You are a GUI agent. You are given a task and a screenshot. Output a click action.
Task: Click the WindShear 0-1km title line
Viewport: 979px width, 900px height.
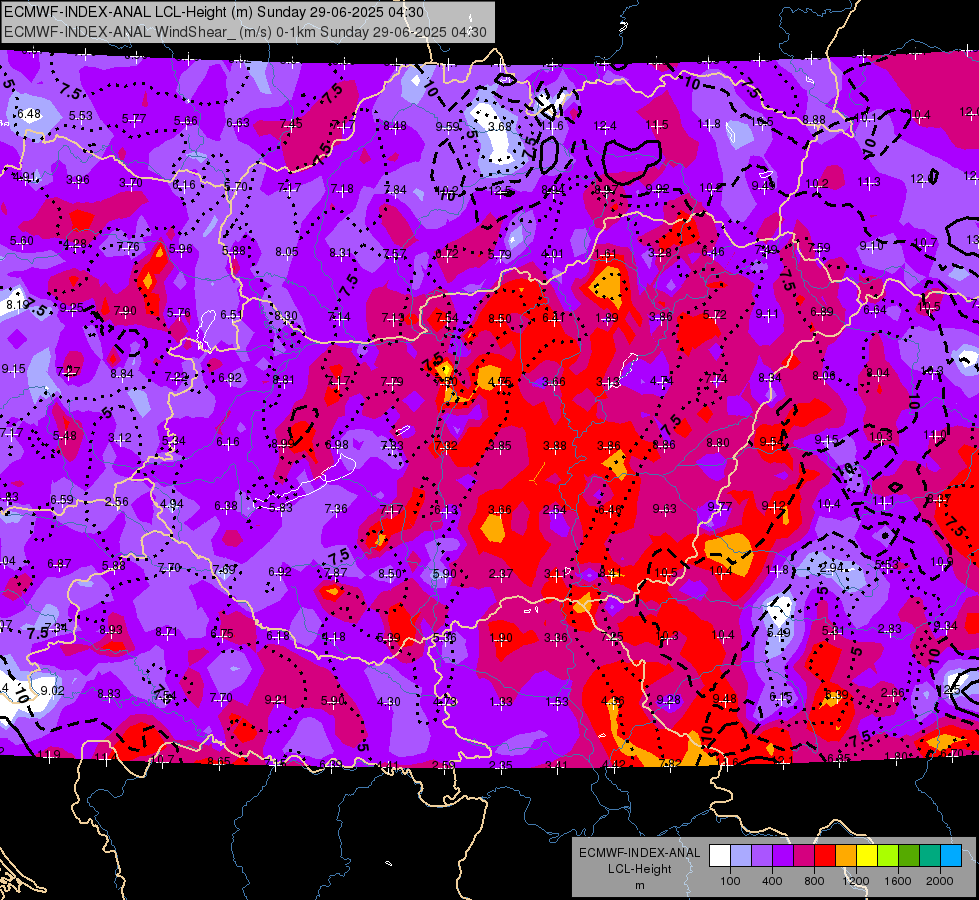(x=245, y=32)
